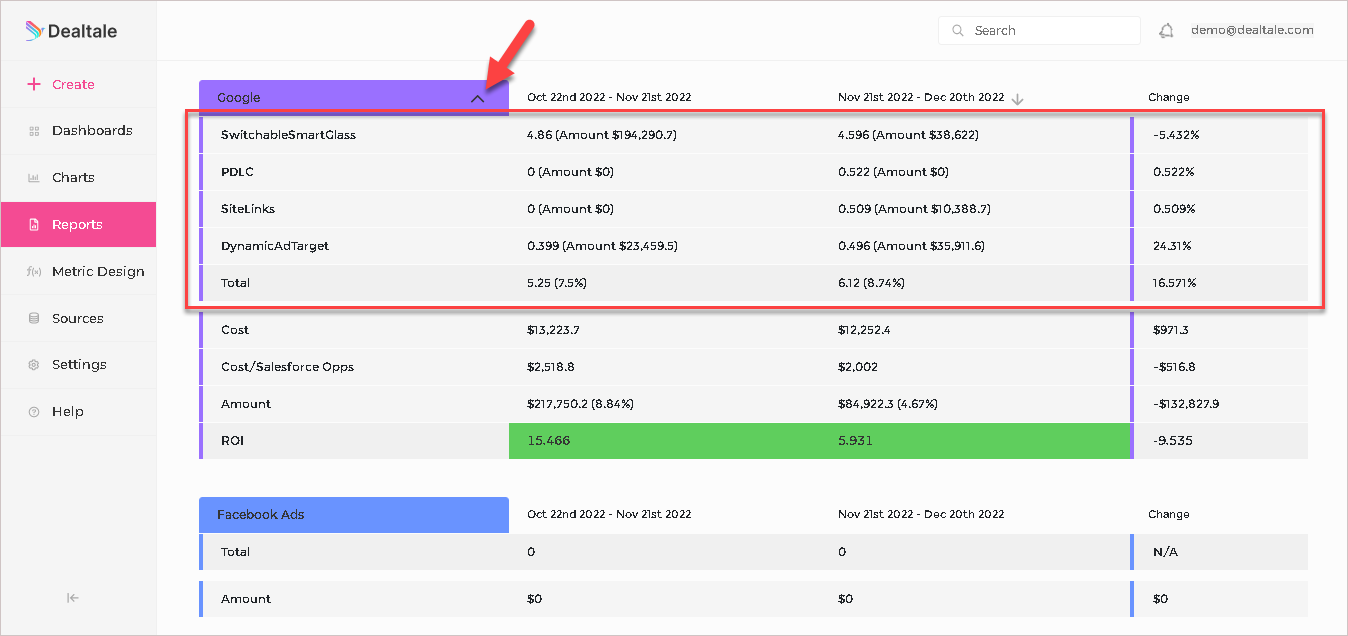Click green ROI value 5.931
Viewport: 1348px width, 636px height.
[x=856, y=441]
